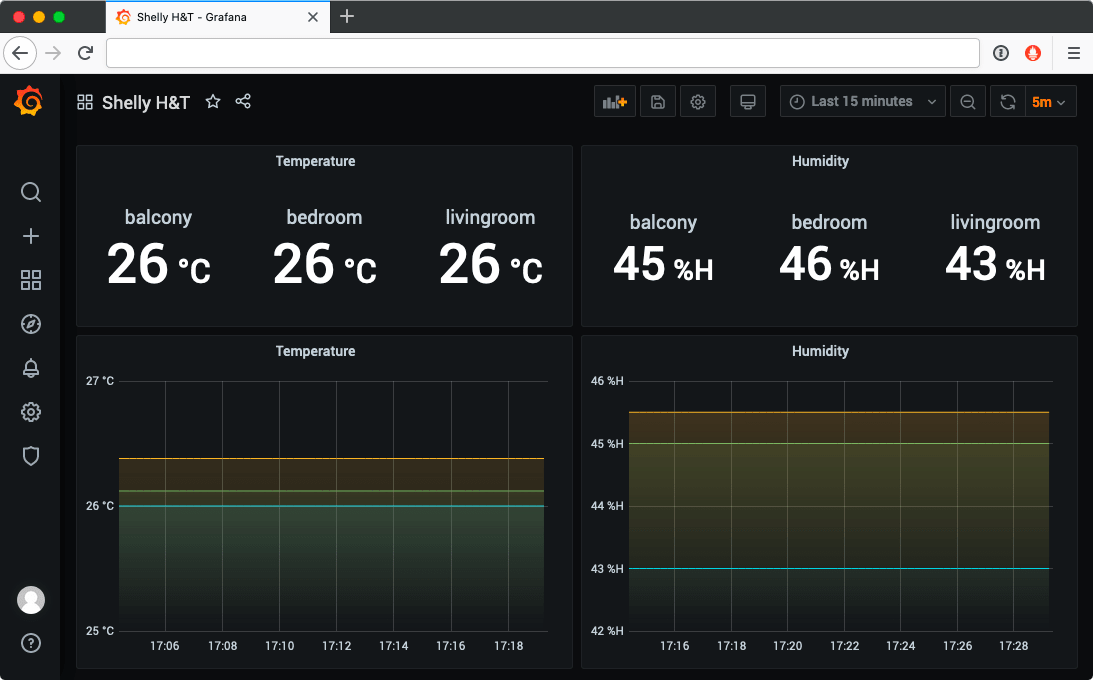This screenshot has height=680, width=1093.
Task: Open the Last 15 minutes time picker
Action: [x=860, y=101]
